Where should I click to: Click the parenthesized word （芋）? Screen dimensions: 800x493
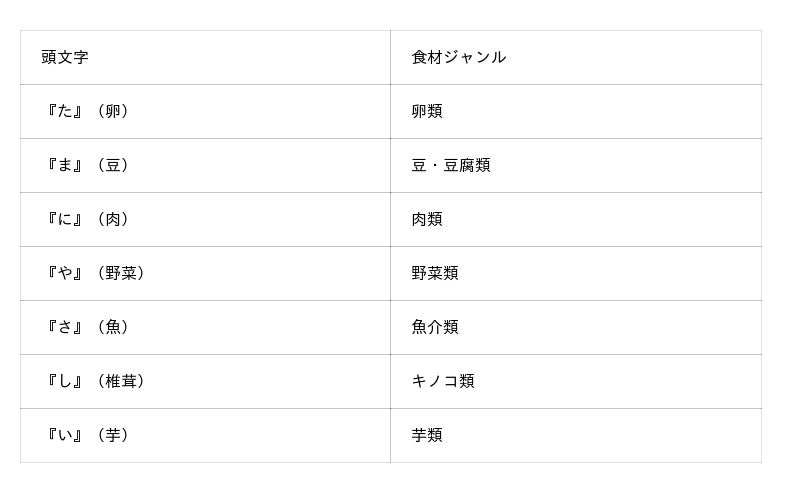click(x=113, y=435)
